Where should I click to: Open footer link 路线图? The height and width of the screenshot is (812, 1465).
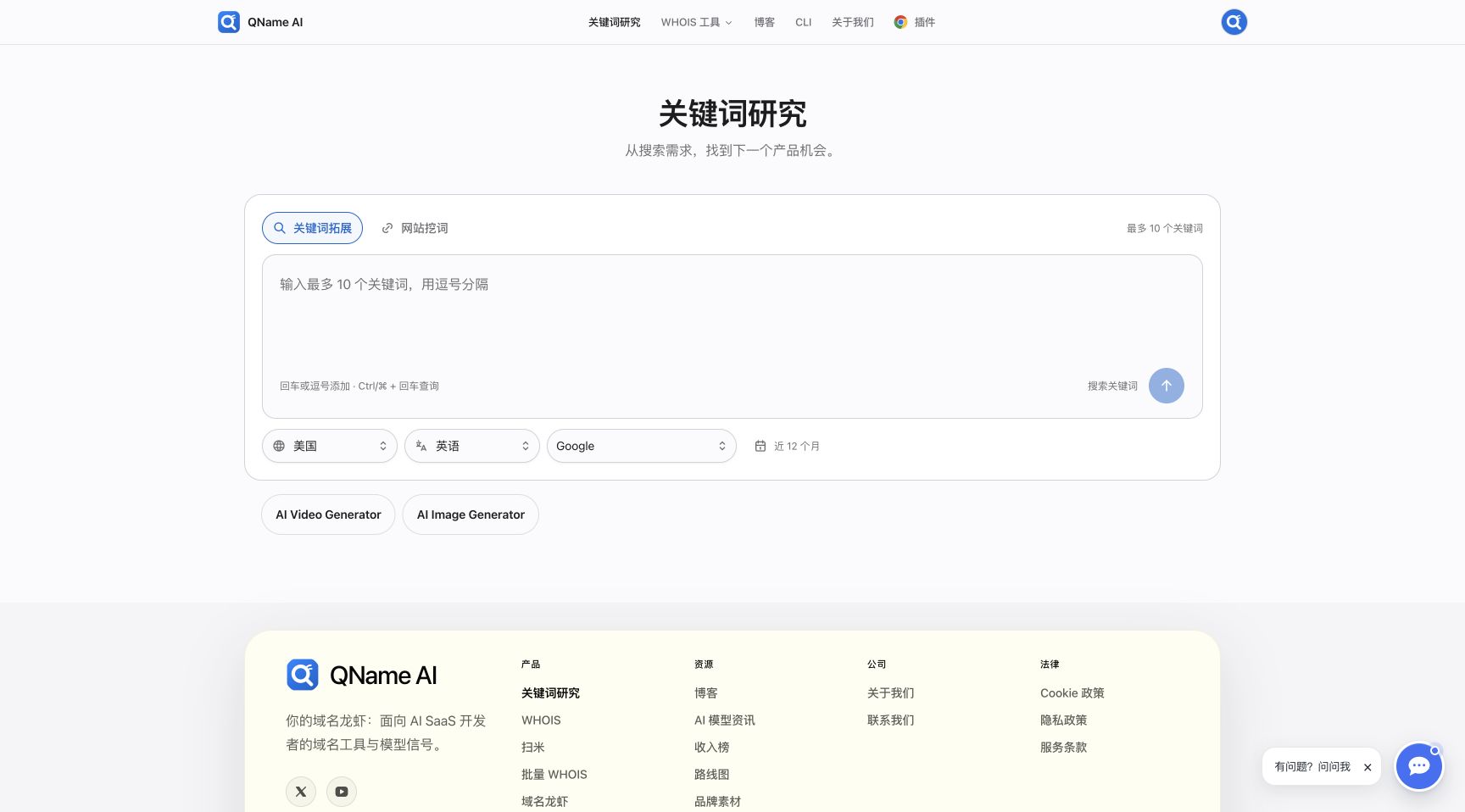coord(712,775)
